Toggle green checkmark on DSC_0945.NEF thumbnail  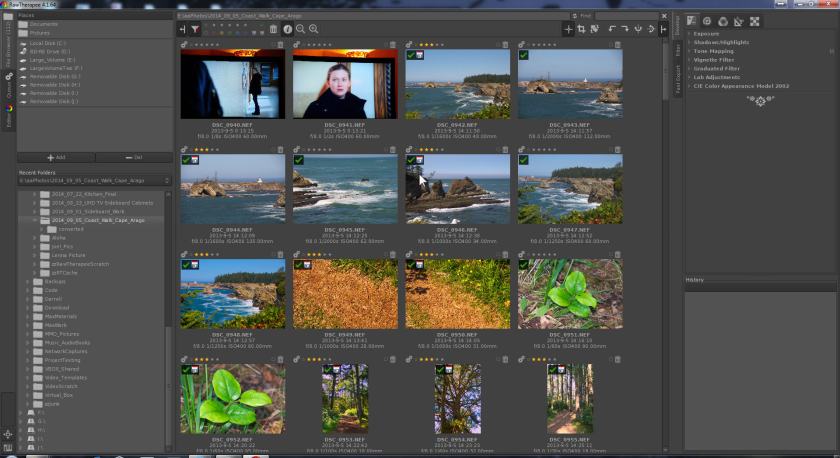pyautogui.click(x=298, y=160)
